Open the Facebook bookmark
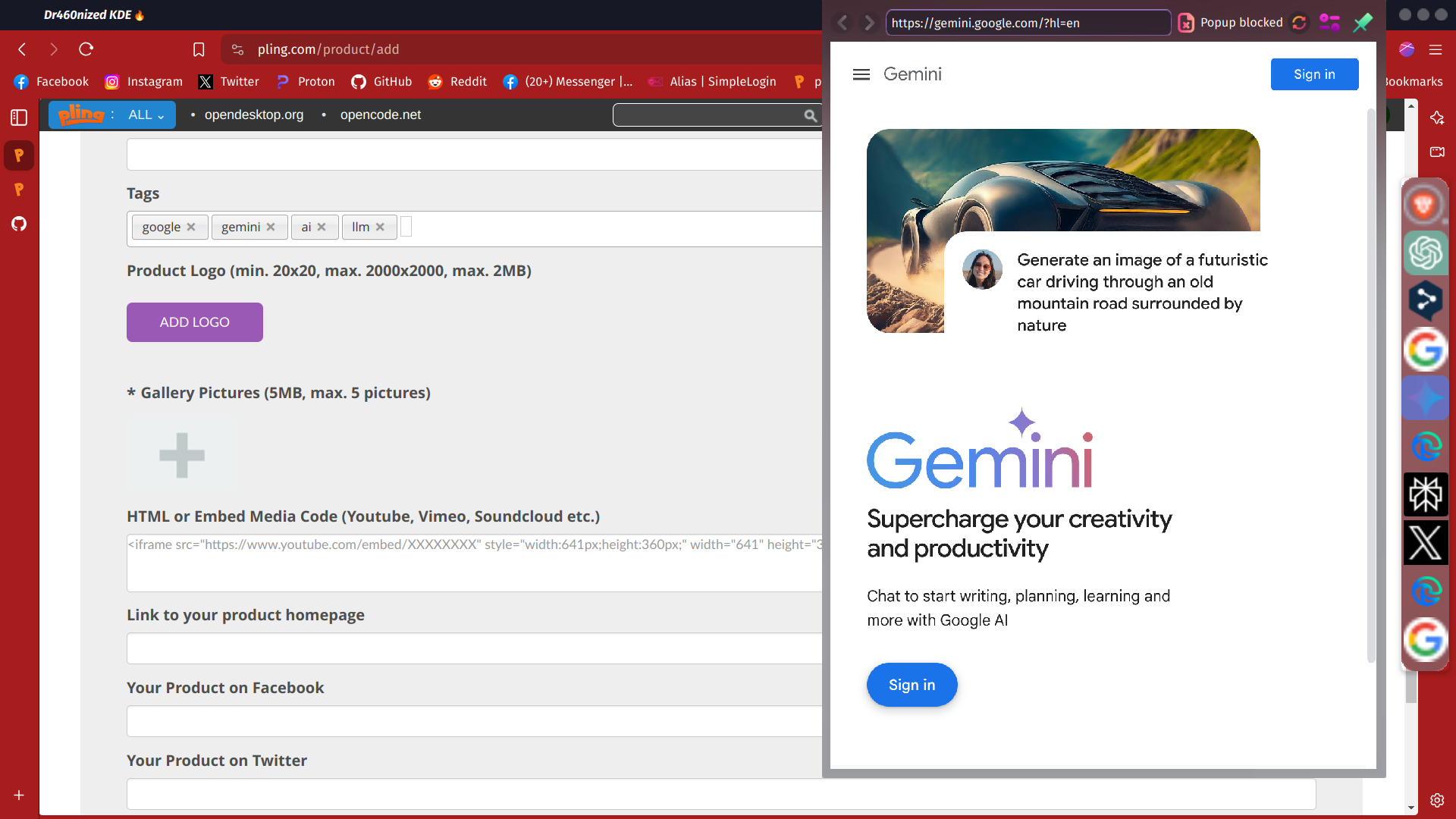1456x819 pixels. (52, 81)
